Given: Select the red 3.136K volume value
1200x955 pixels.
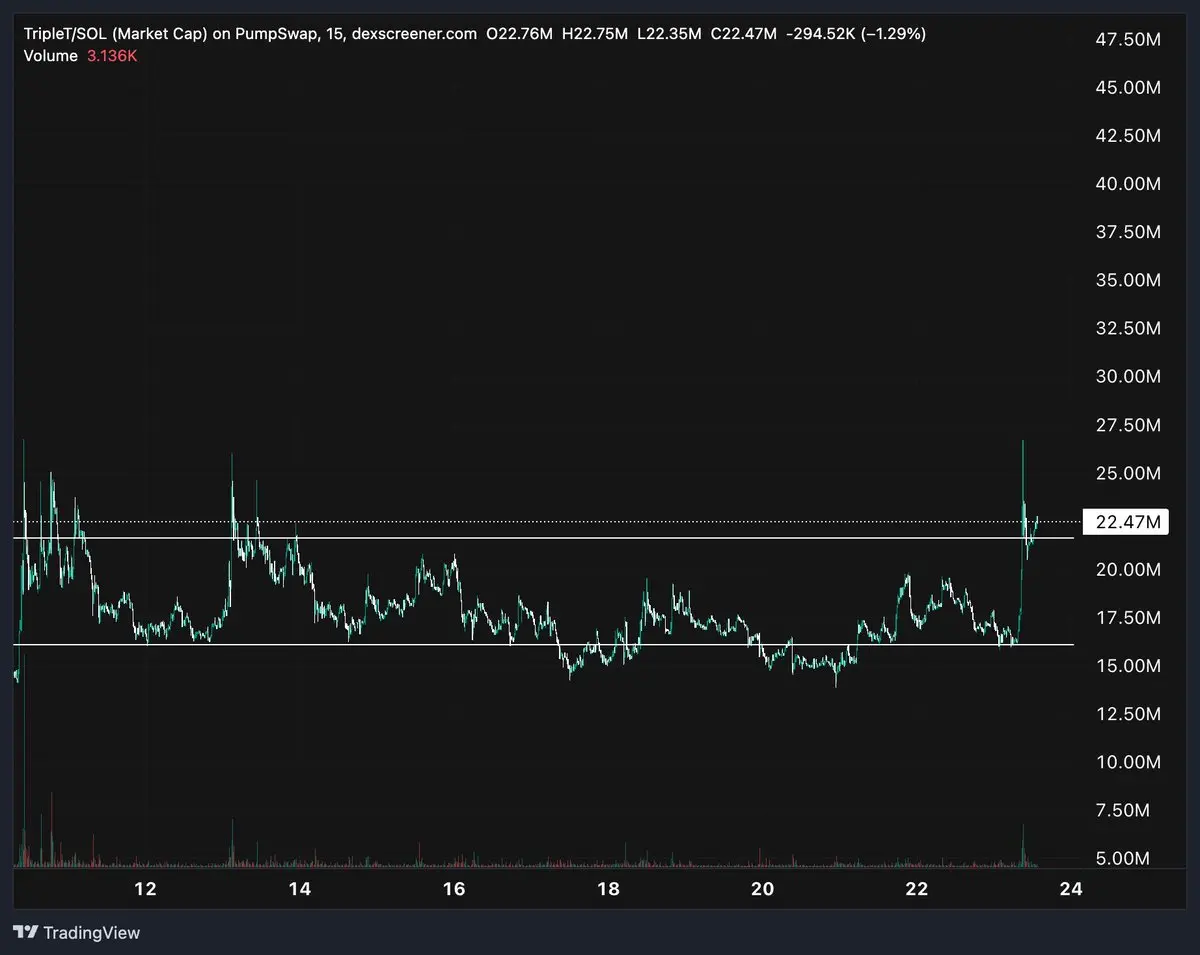Looking at the screenshot, I should click(112, 56).
